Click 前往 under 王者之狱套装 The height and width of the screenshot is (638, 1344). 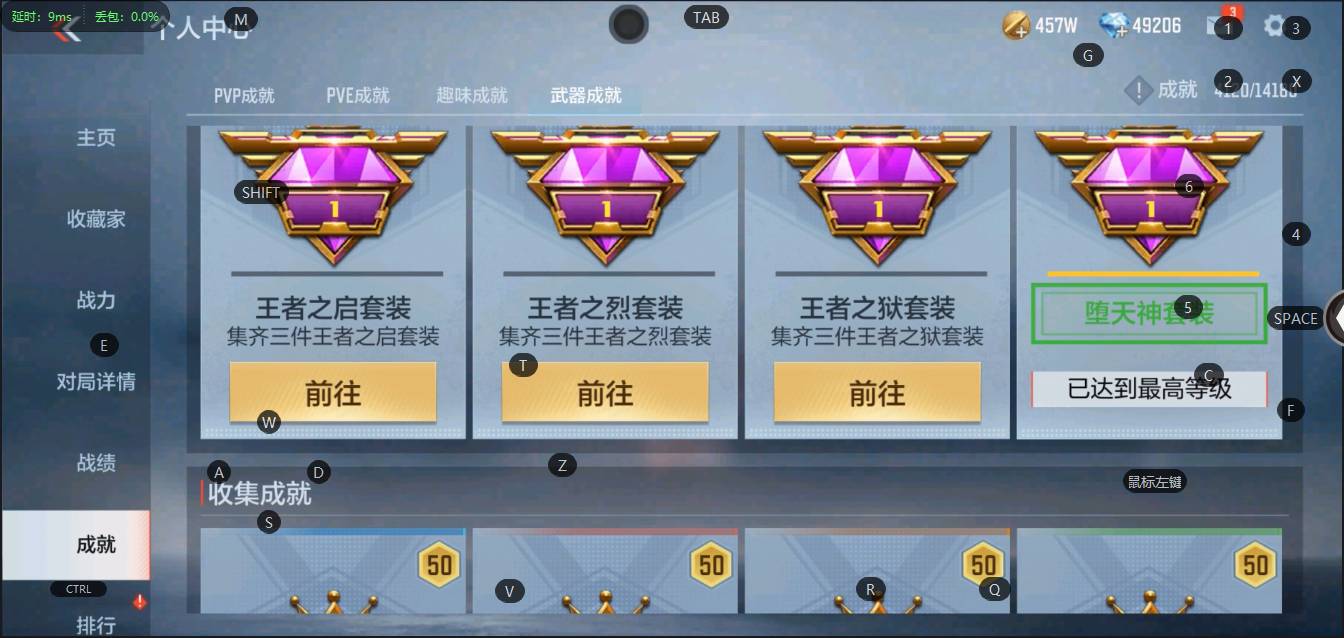(877, 392)
